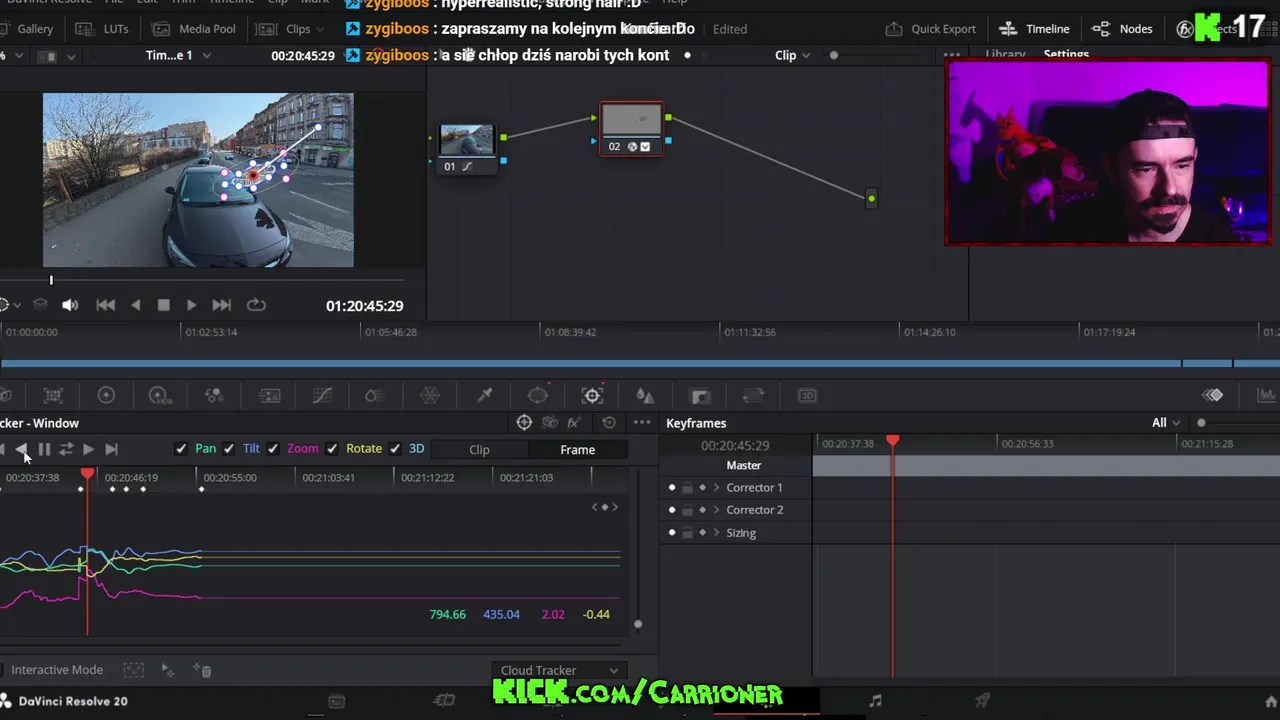
Task: Toggle the Rotate tracking checkbox
Action: [332, 449]
